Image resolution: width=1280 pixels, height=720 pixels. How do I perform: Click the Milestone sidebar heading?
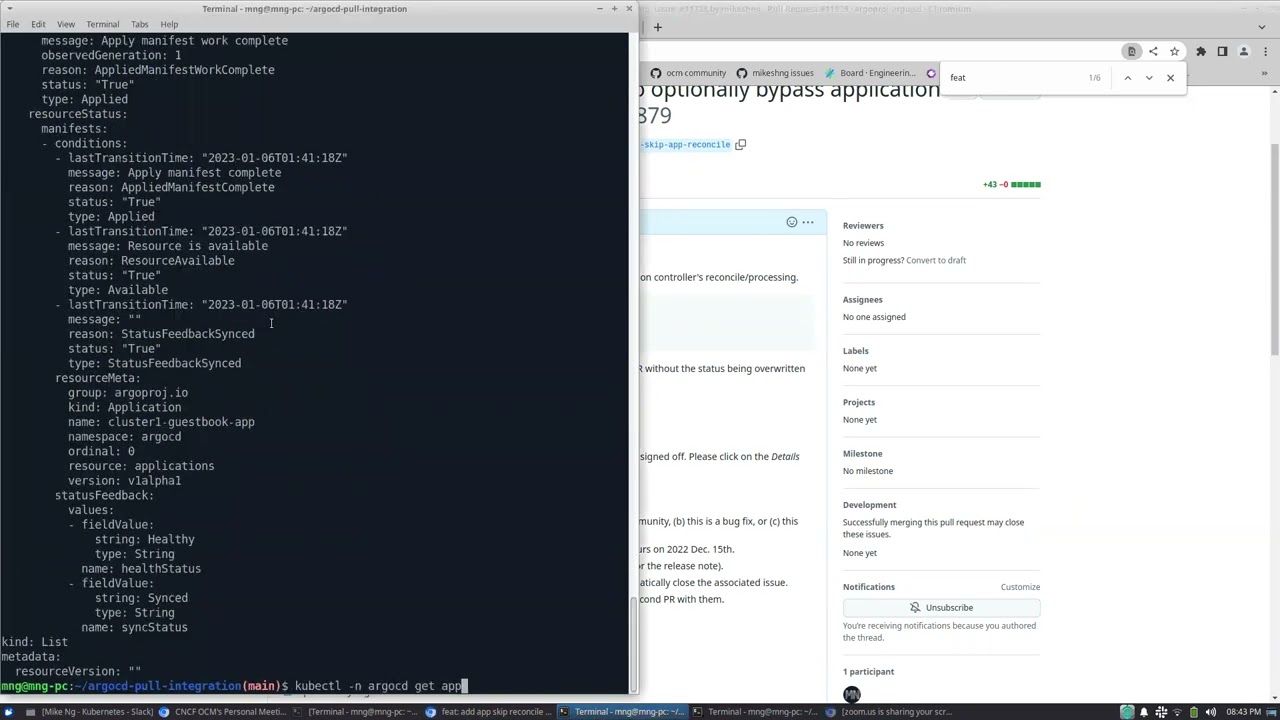click(862, 454)
